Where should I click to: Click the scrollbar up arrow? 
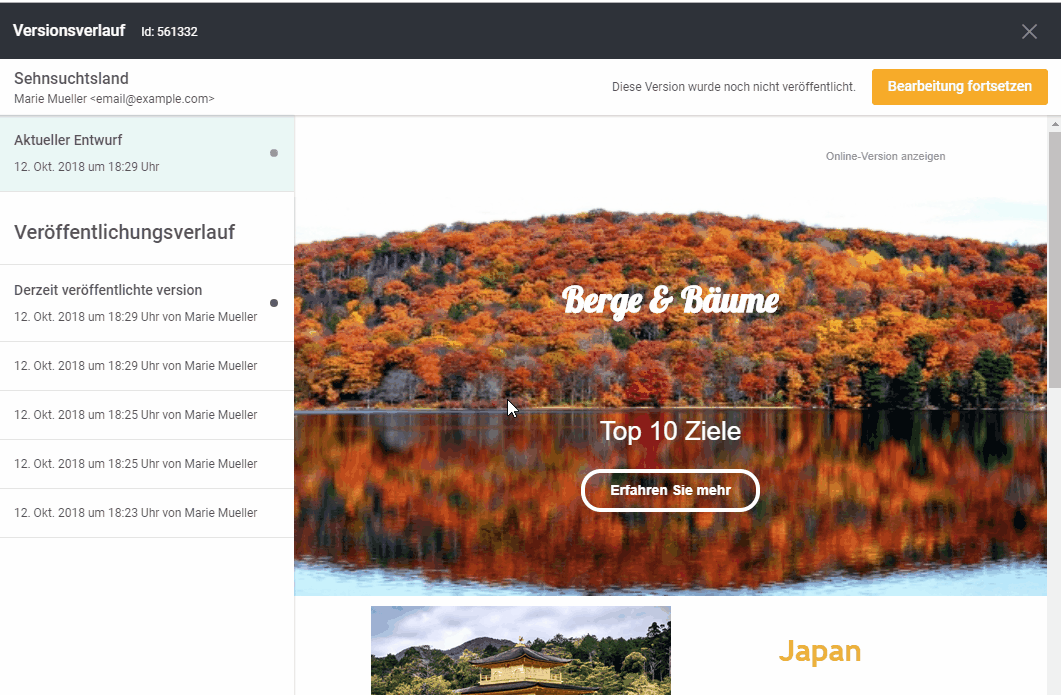click(1054, 125)
